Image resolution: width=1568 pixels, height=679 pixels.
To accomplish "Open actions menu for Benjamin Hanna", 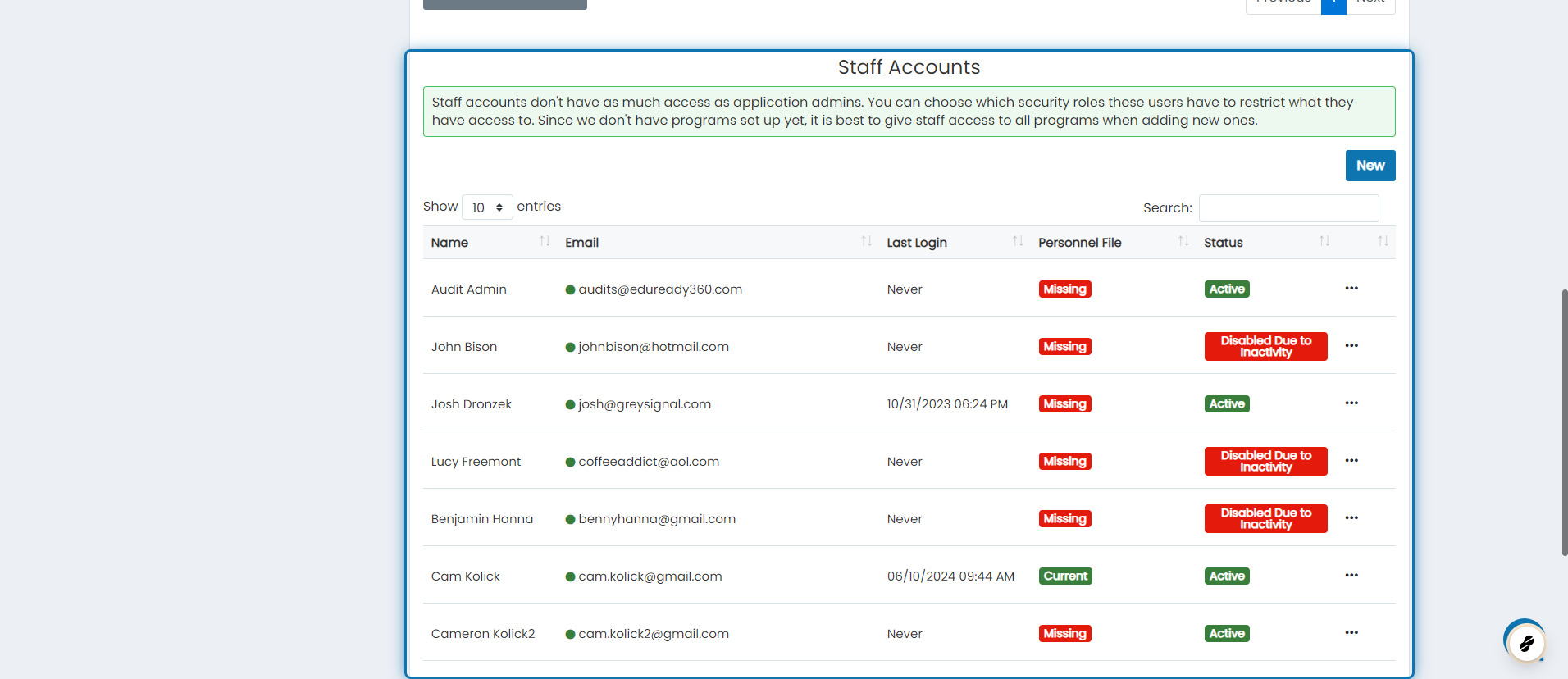I will point(1351,517).
